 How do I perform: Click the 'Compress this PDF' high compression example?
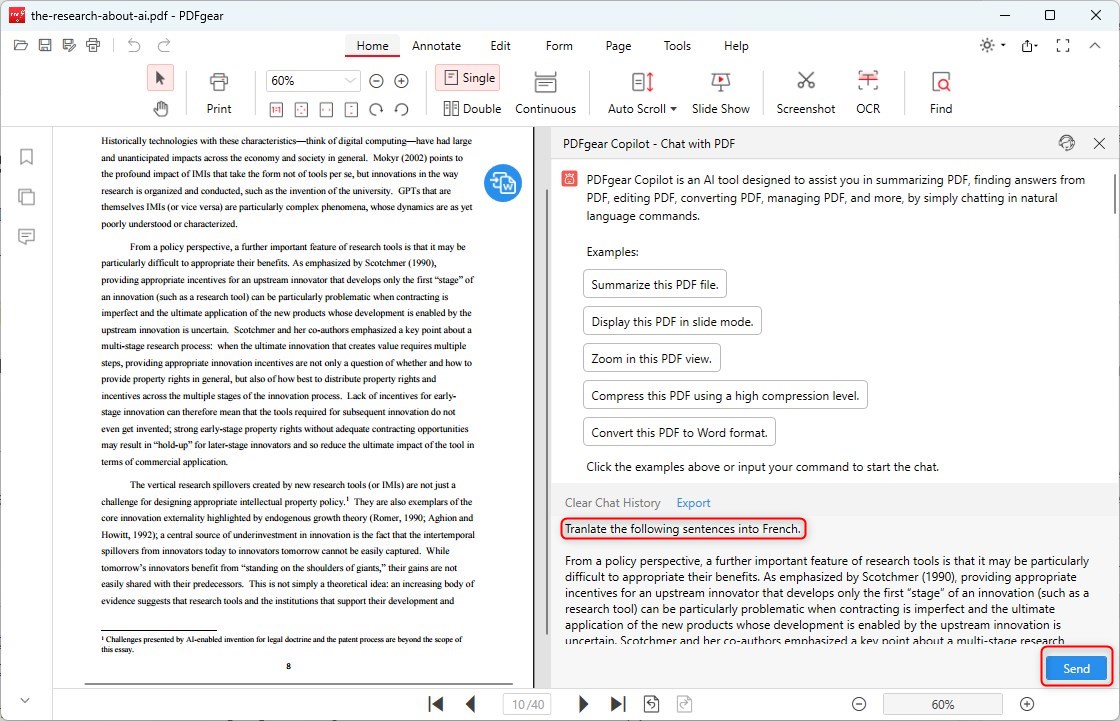tap(725, 396)
